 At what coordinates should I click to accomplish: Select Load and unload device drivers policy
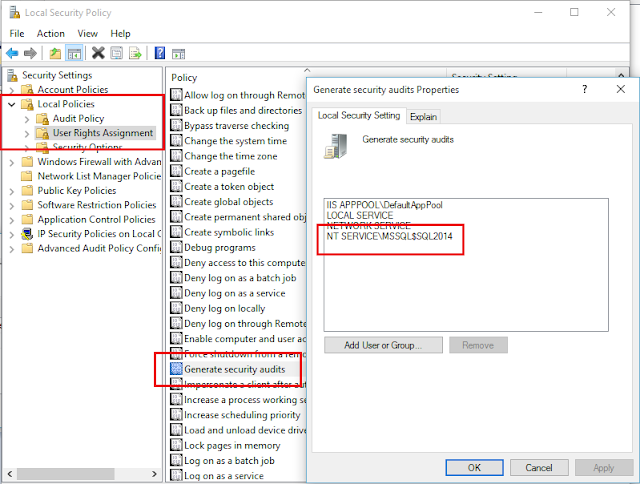click(245, 430)
